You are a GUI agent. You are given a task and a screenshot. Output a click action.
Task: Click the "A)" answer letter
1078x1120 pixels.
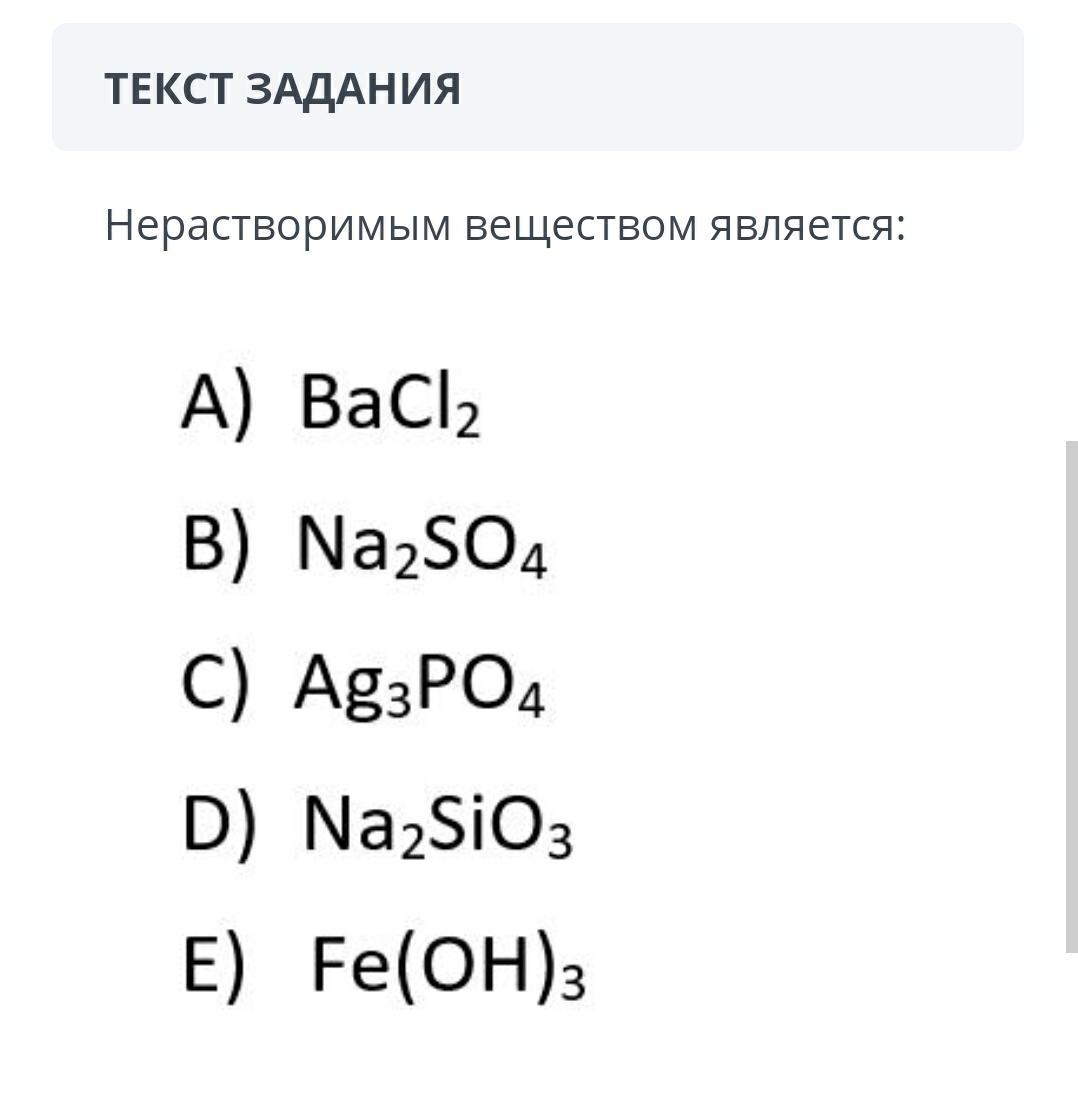[217, 406]
